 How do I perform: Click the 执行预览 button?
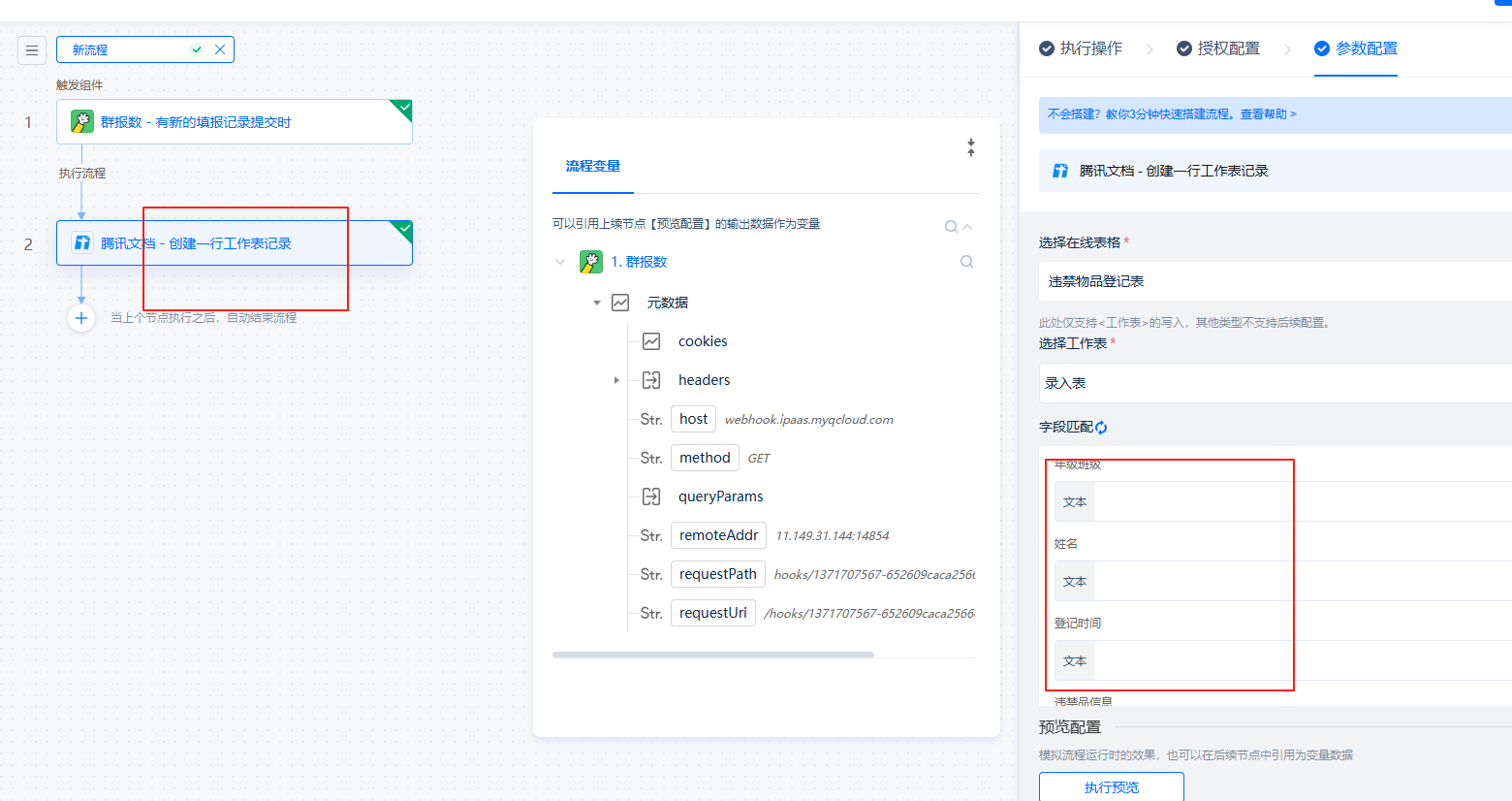(x=1112, y=786)
